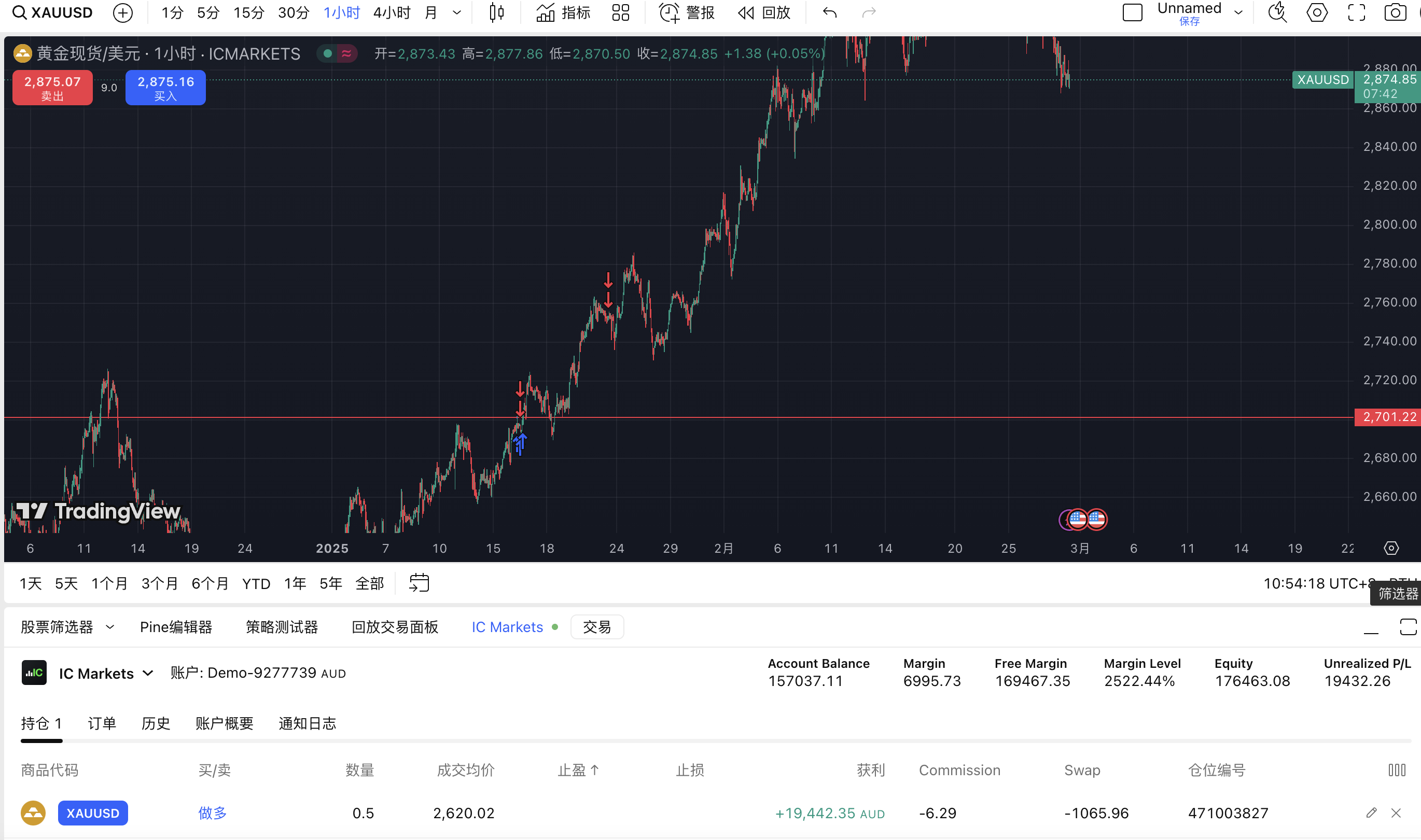The image size is (1421, 840).
Task: Open the Unnamed layout dropdown
Action: click(1238, 12)
